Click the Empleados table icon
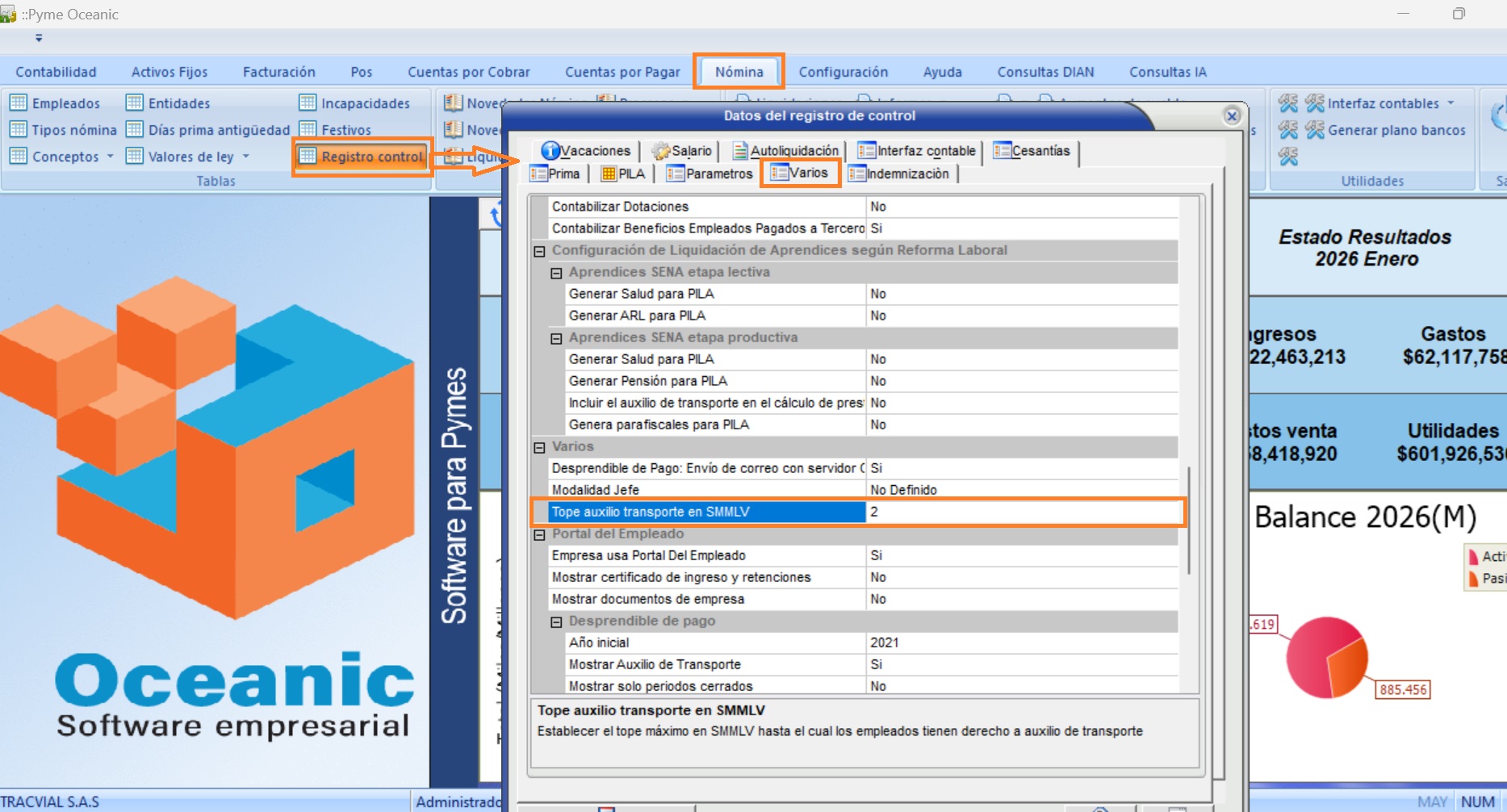 tap(18, 103)
